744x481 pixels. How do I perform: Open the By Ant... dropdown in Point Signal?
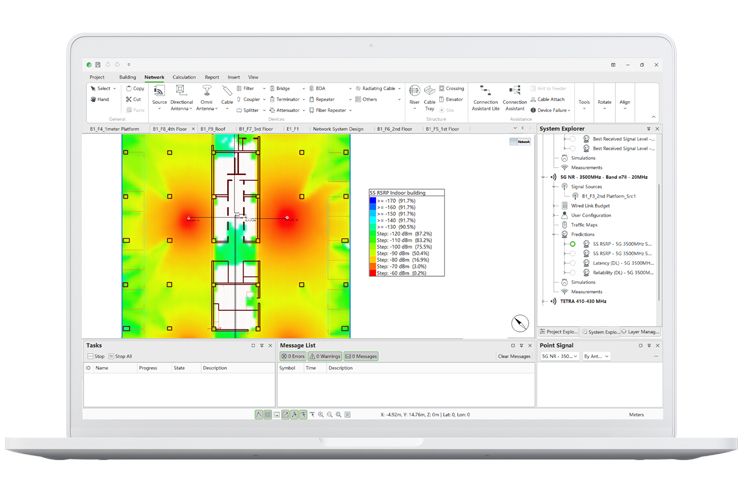(596, 356)
